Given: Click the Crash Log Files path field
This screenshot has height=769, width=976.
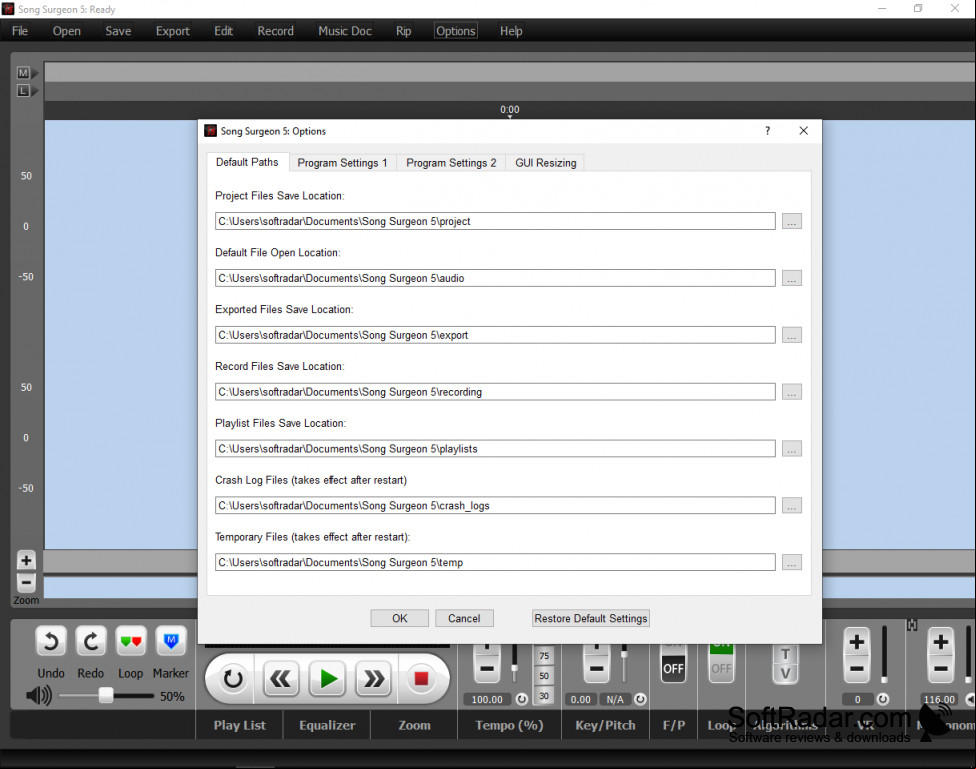Looking at the screenshot, I should tap(495, 506).
